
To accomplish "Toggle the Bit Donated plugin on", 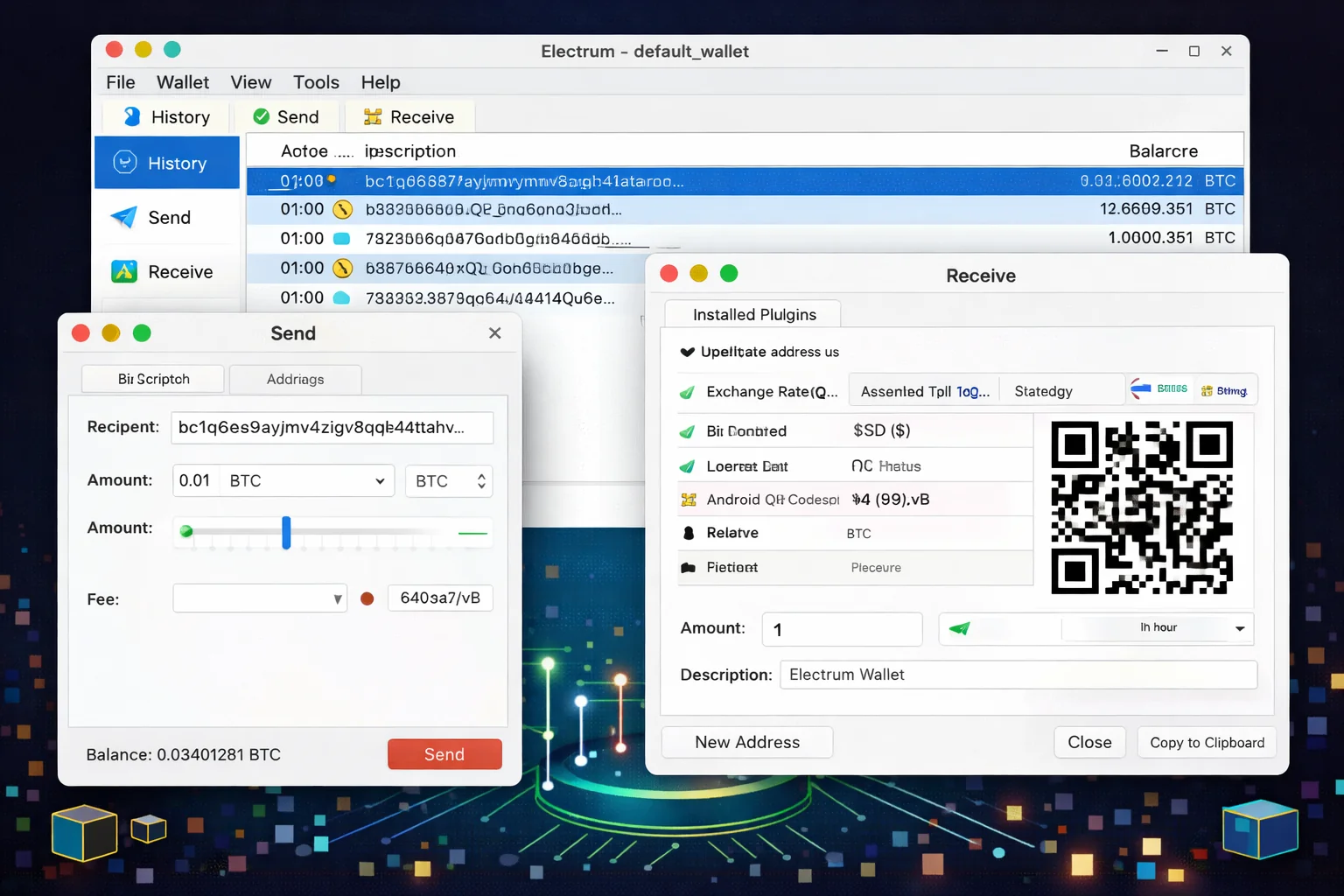I will coord(688,430).
